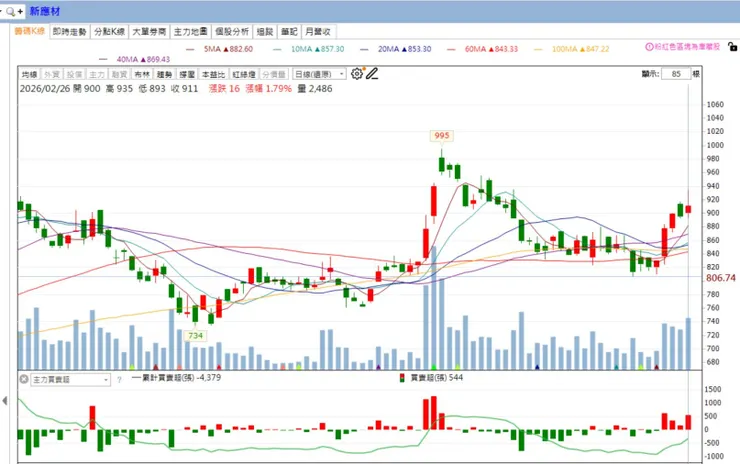This screenshot has width=740, height=464.
Task: Select the pencil drawing tool
Action: coord(372,74)
